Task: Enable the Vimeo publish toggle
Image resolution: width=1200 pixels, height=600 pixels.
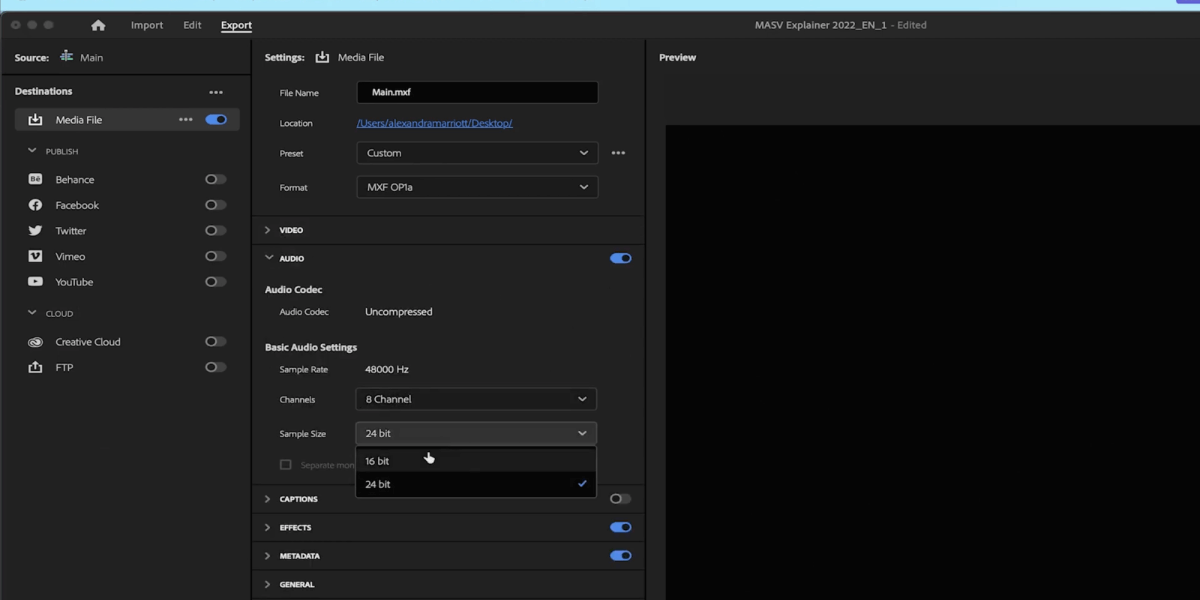Action: pyautogui.click(x=216, y=256)
